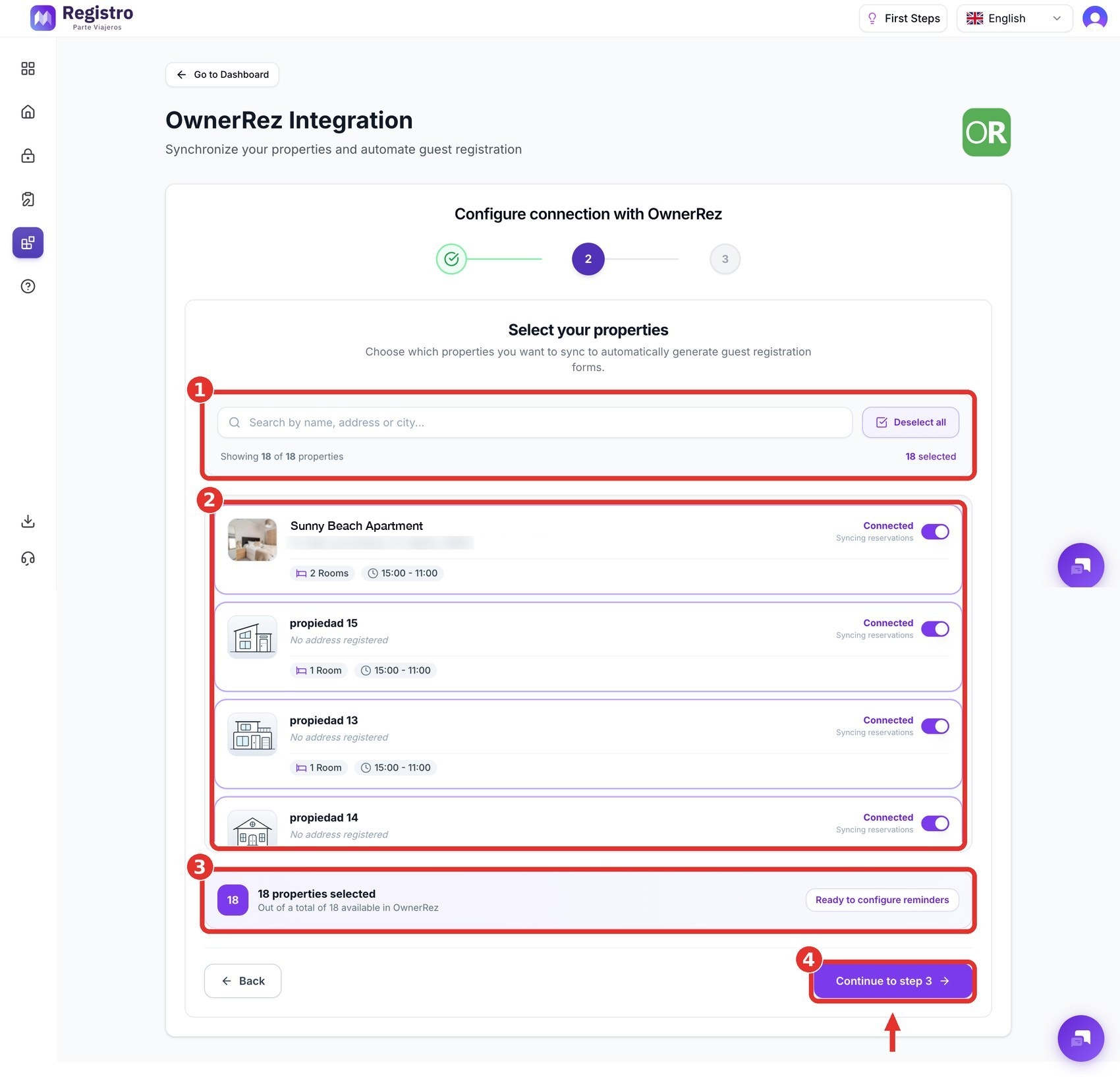Click the purple 18 count badge
The image size is (1120, 1077).
tap(233, 900)
